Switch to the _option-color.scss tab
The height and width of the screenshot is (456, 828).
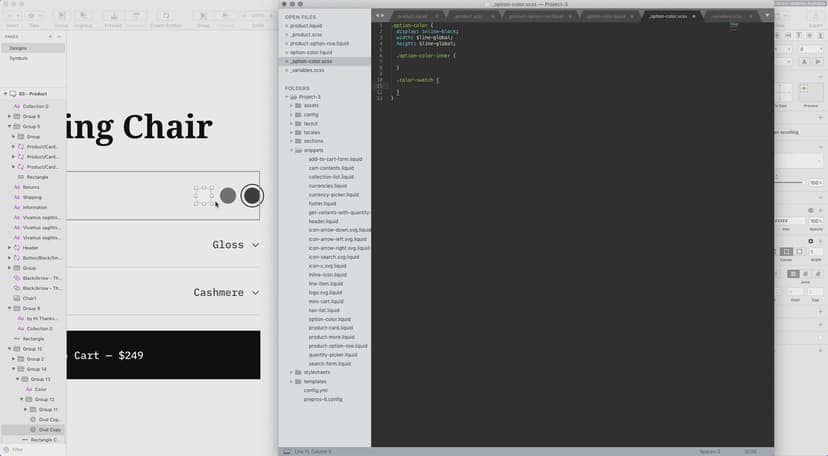tap(667, 17)
